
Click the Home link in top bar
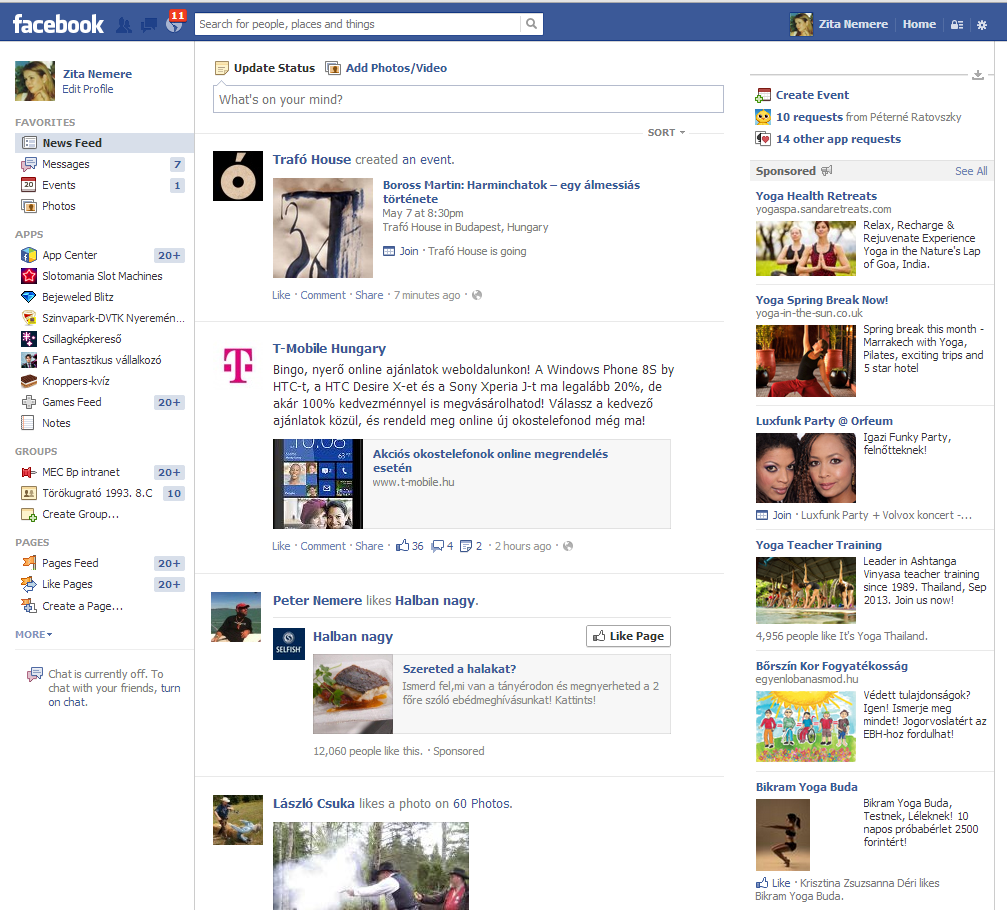(x=919, y=24)
